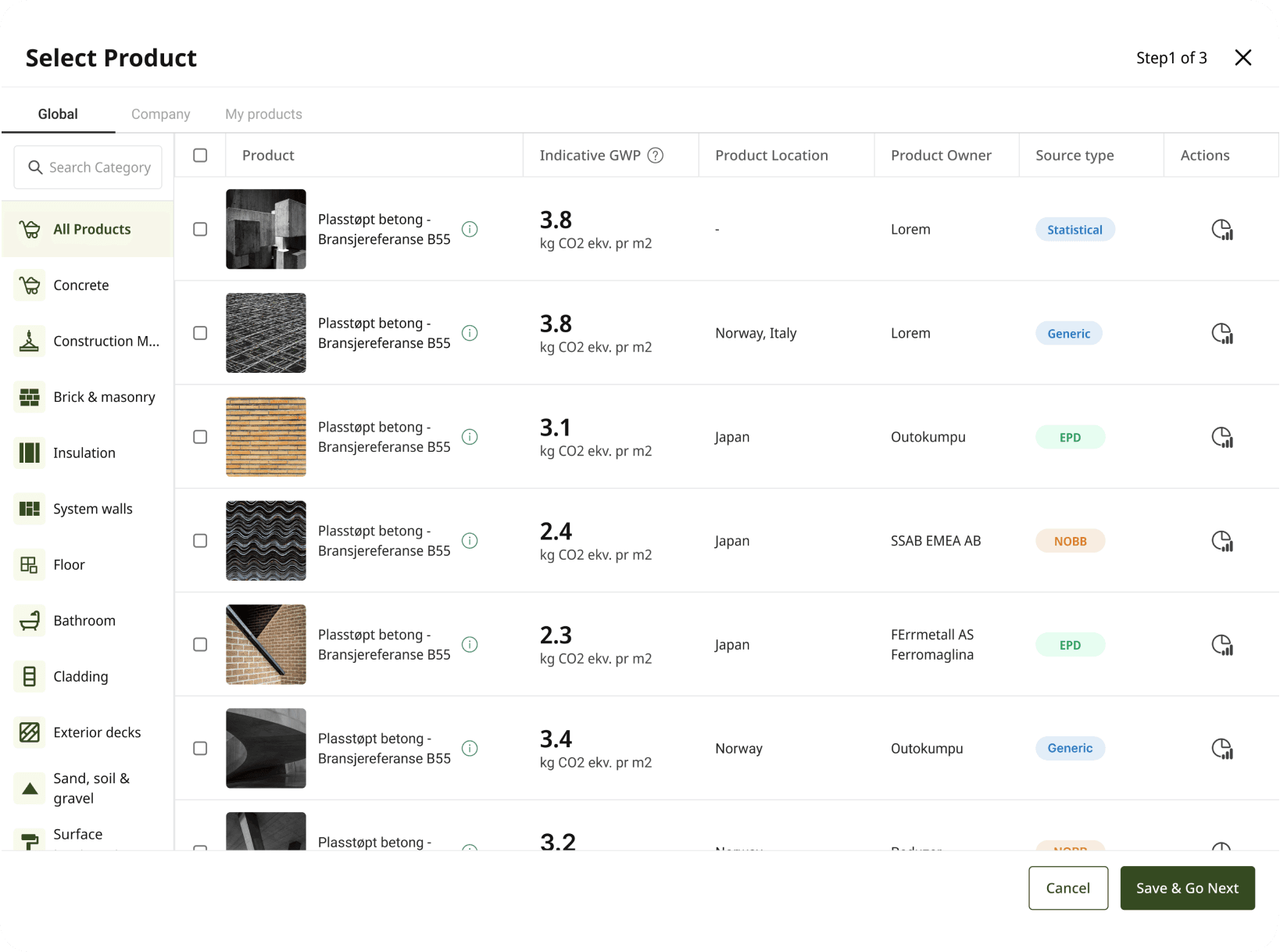Check the product located in Norway, Italy
The width and height of the screenshot is (1280, 952).
coord(200,333)
